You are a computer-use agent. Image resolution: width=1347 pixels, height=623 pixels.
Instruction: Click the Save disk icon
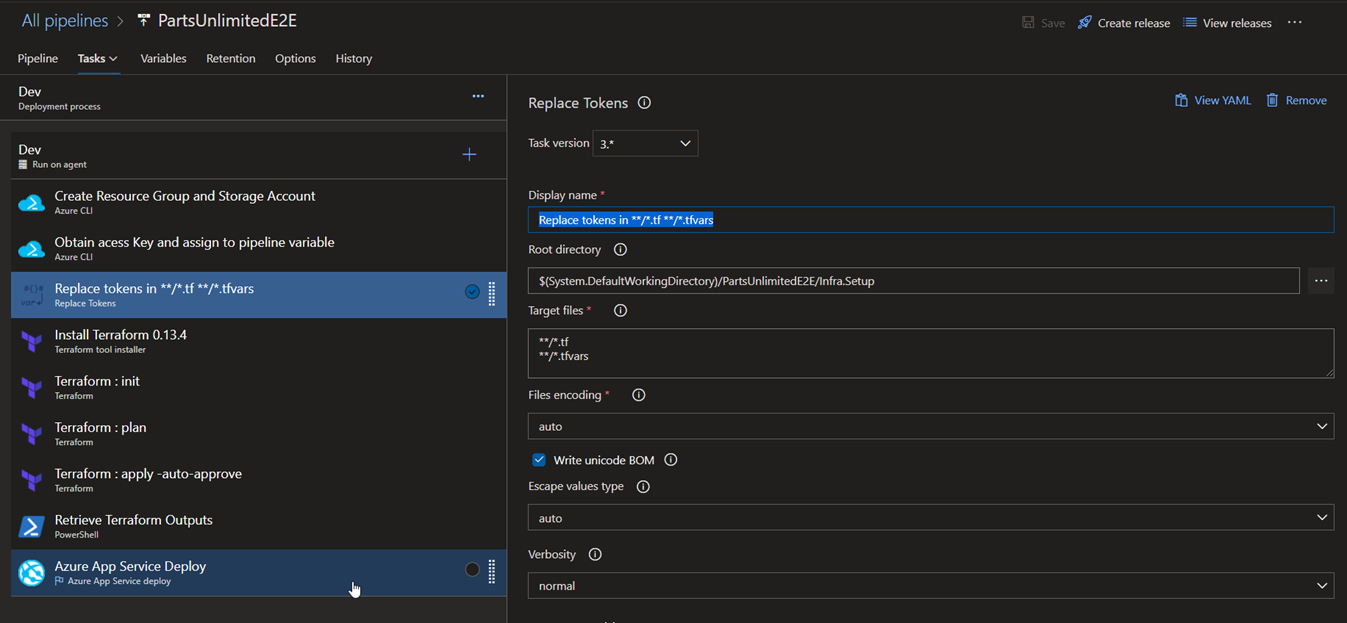click(1028, 23)
